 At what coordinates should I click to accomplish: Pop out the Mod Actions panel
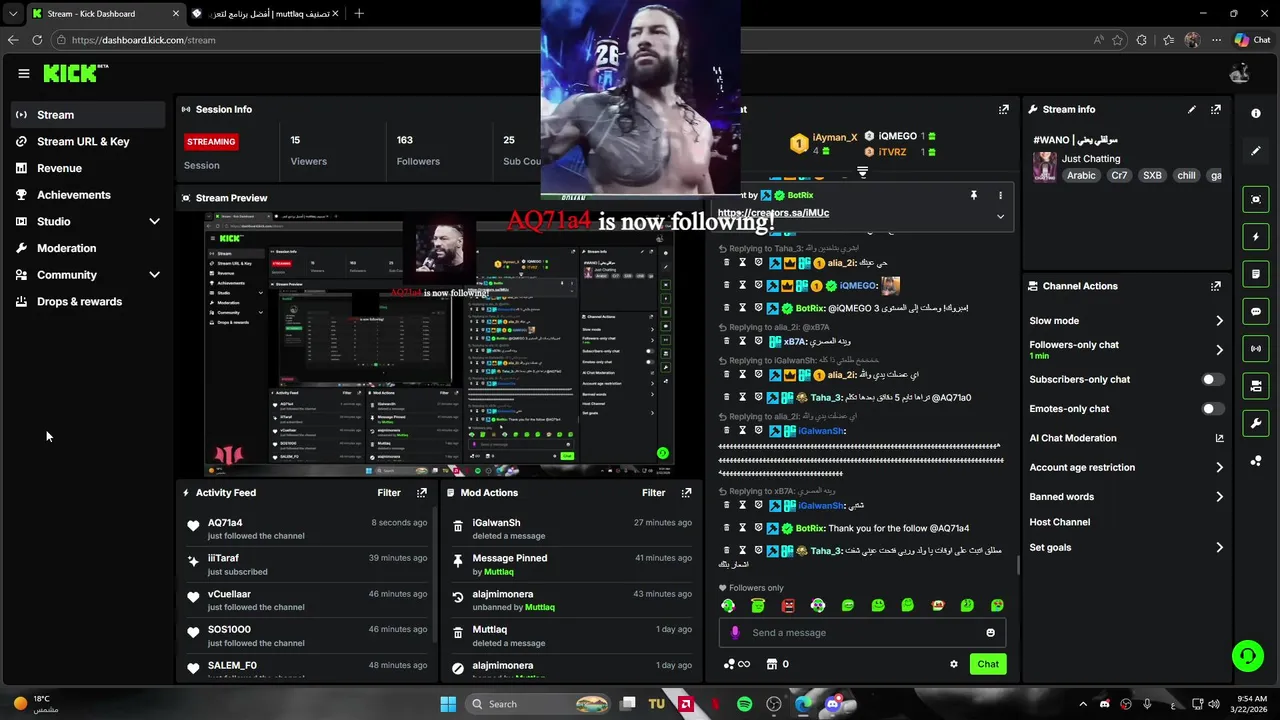(x=686, y=493)
